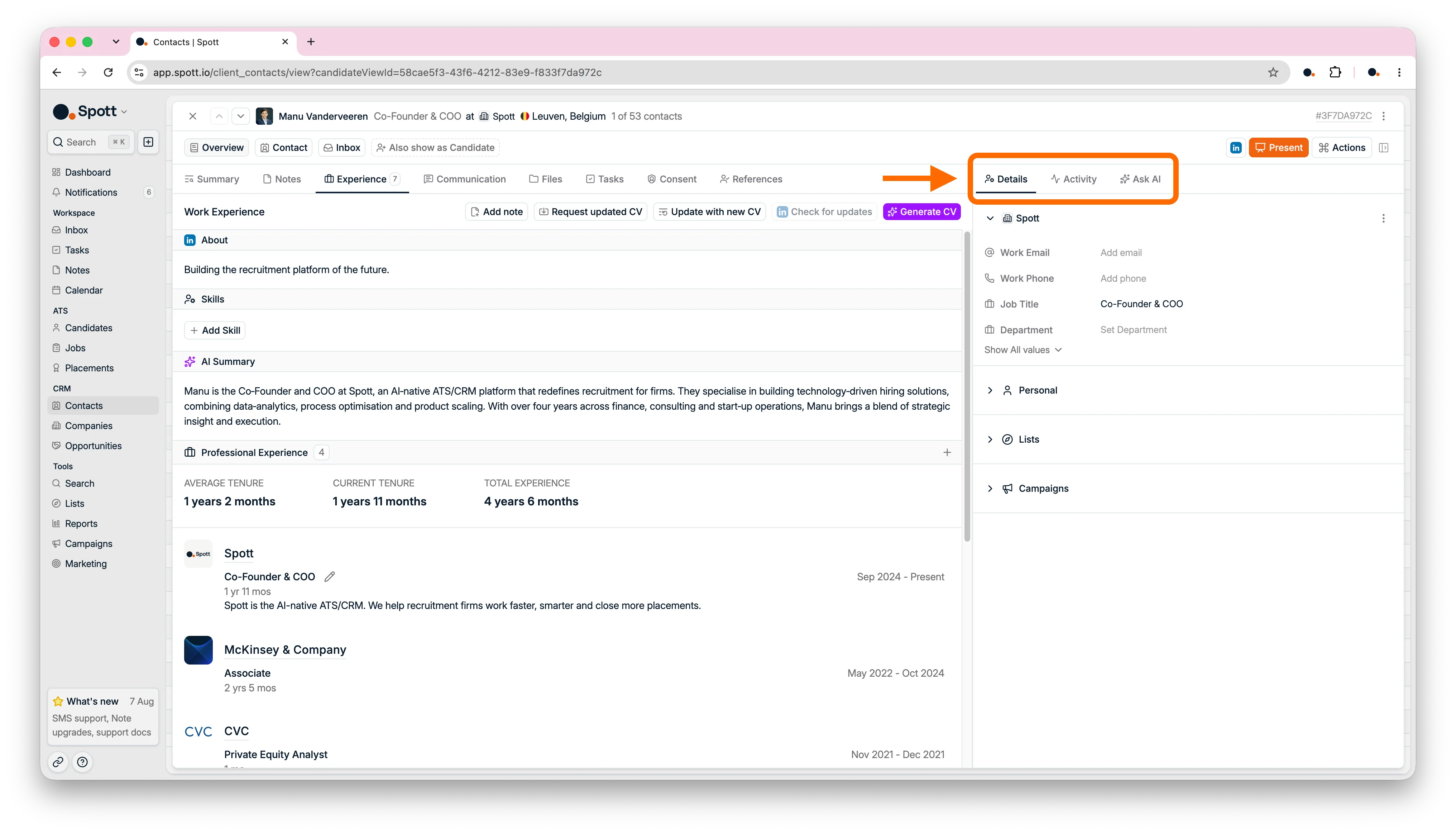This screenshot has height=833, width=1456.
Task: Open Jobs under ATS
Action: click(x=103, y=348)
